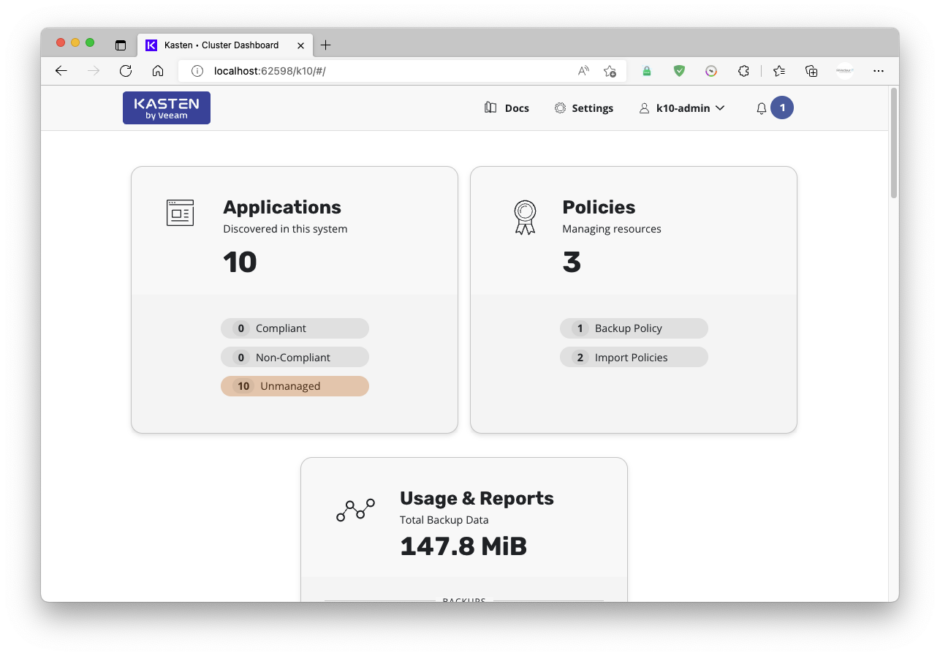940x656 pixels.
Task: Click the Kasten by Veeam logo
Action: [x=166, y=108]
